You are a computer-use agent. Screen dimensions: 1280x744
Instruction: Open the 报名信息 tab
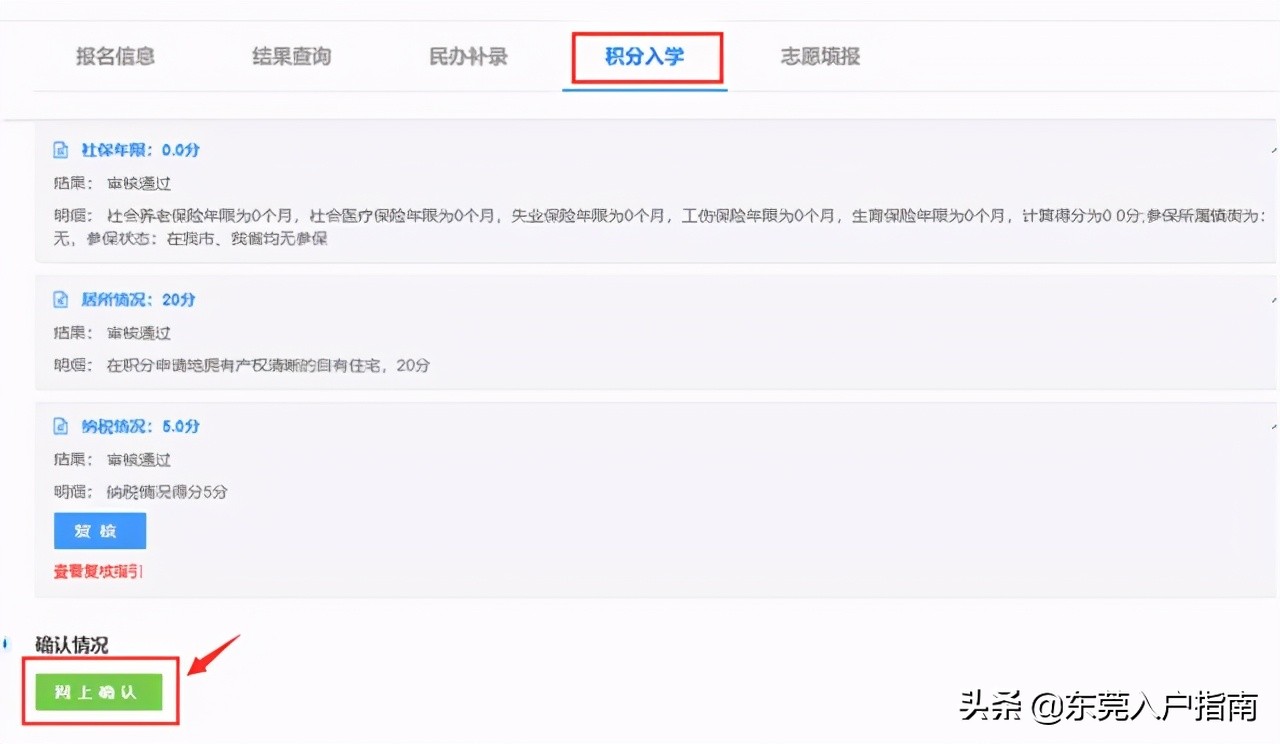coord(116,57)
